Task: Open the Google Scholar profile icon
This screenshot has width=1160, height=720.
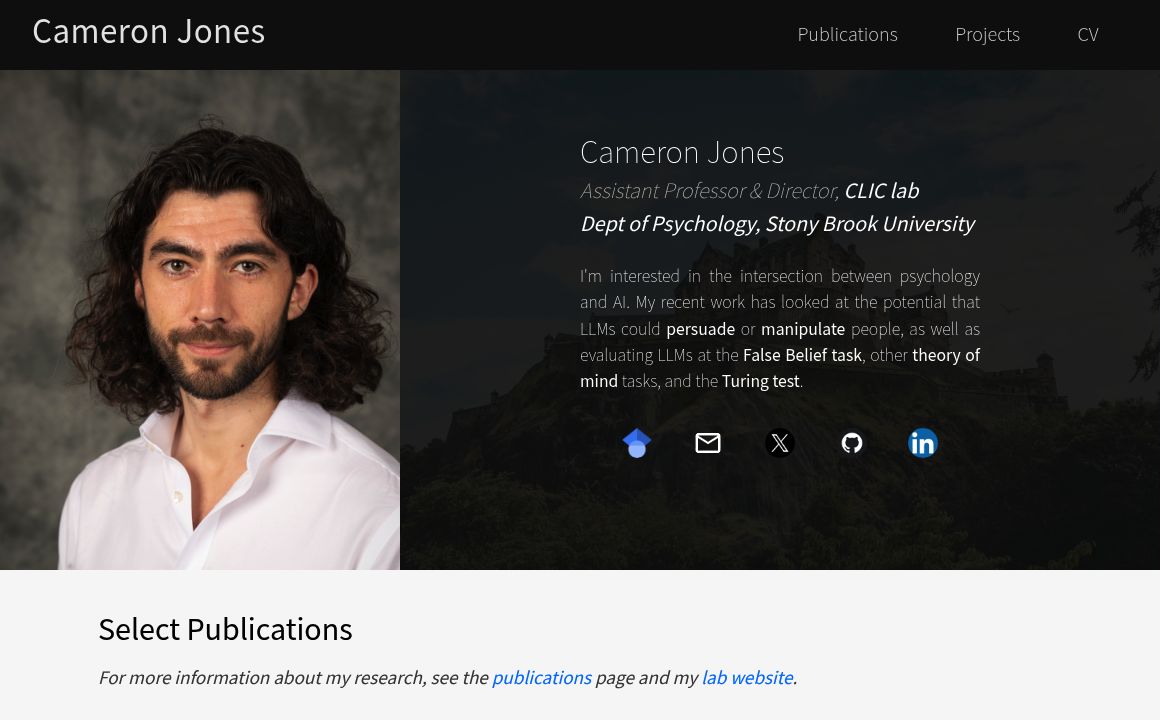Action: tap(636, 443)
